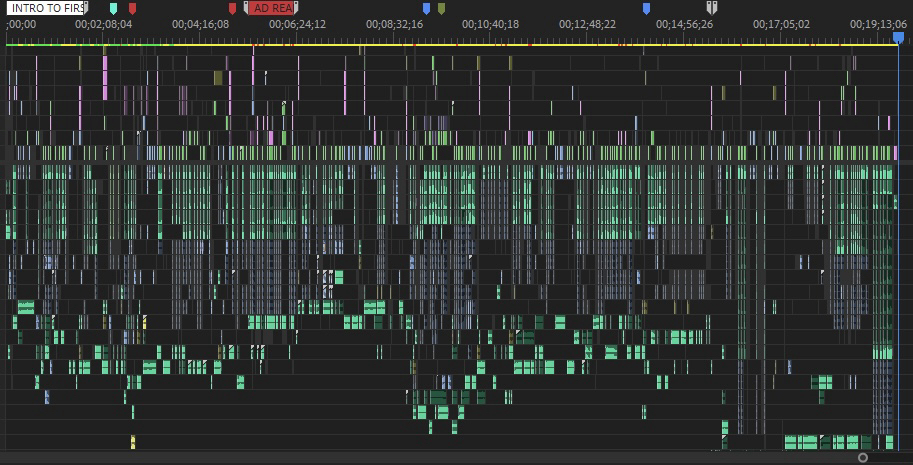Click the 00;08;32;16 timecode label on ruler
Image resolution: width=913 pixels, height=465 pixels.
[394, 24]
